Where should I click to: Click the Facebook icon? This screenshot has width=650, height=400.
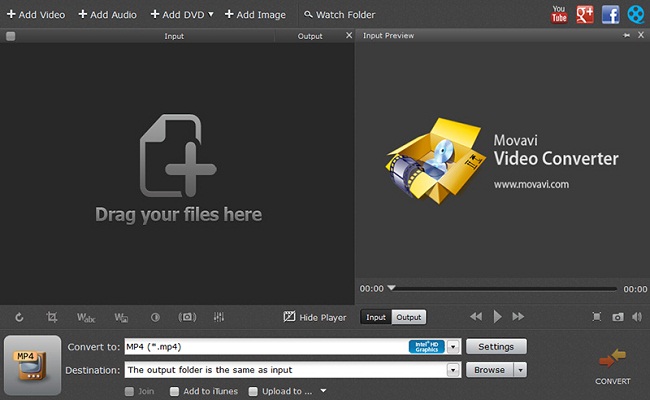[610, 14]
